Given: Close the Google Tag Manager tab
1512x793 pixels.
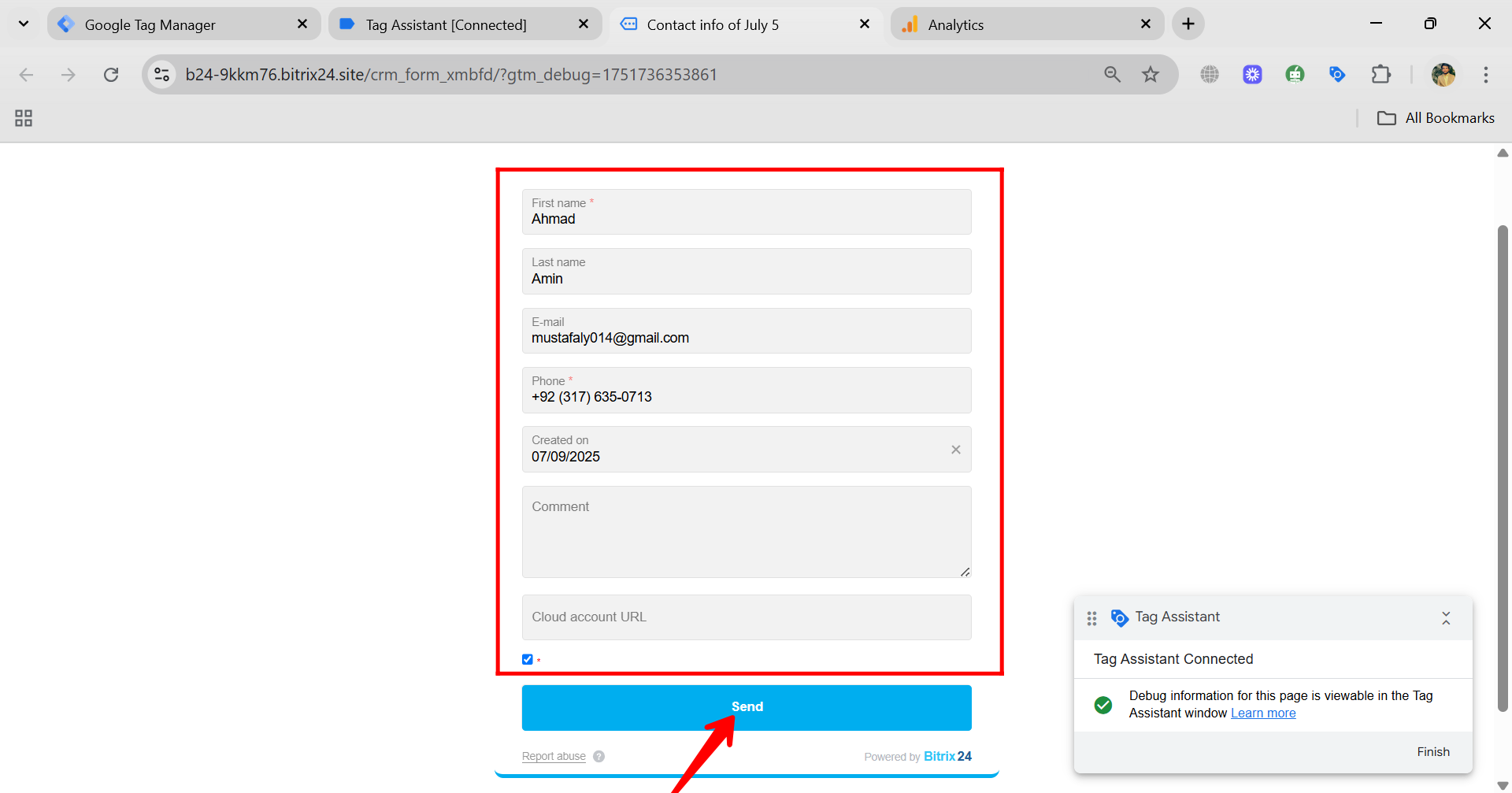Looking at the screenshot, I should click(x=302, y=24).
